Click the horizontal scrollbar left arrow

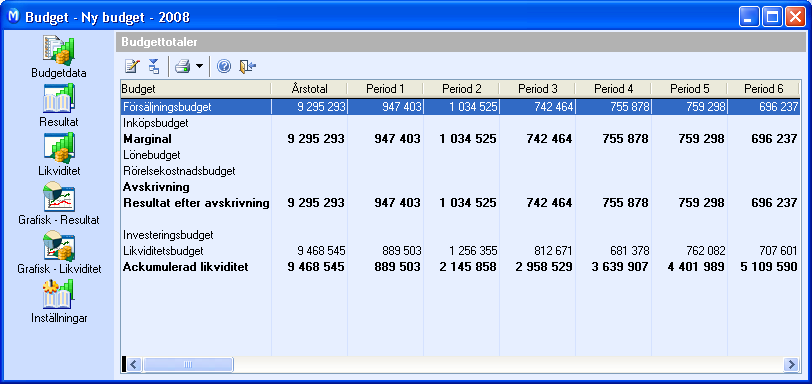tap(134, 364)
